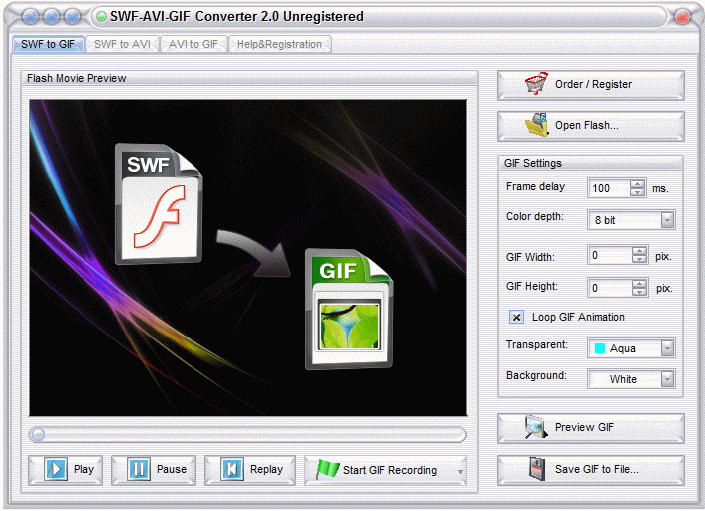The width and height of the screenshot is (705, 511).
Task: Decrease GIF Width with the down arrow
Action: click(639, 259)
